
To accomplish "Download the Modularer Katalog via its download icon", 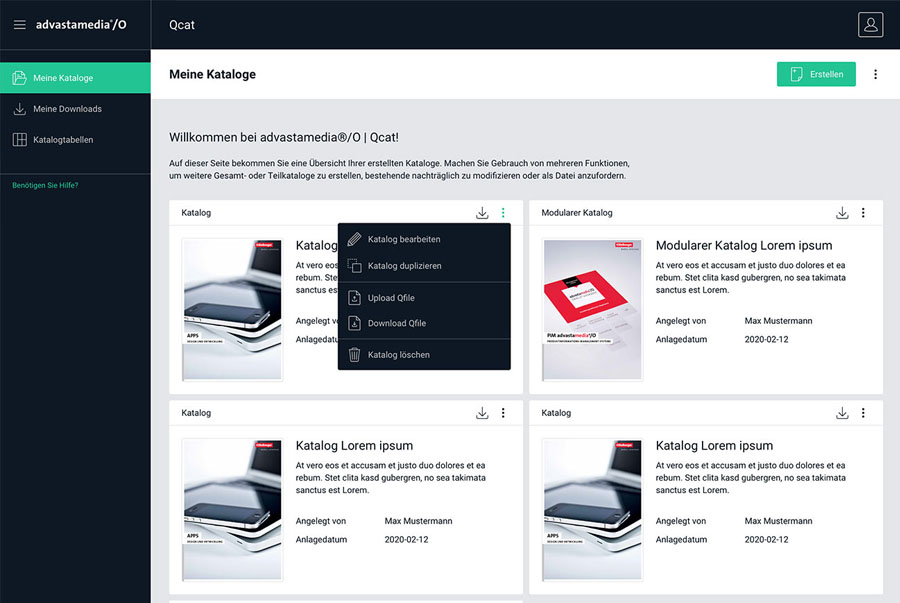I will click(x=842, y=213).
